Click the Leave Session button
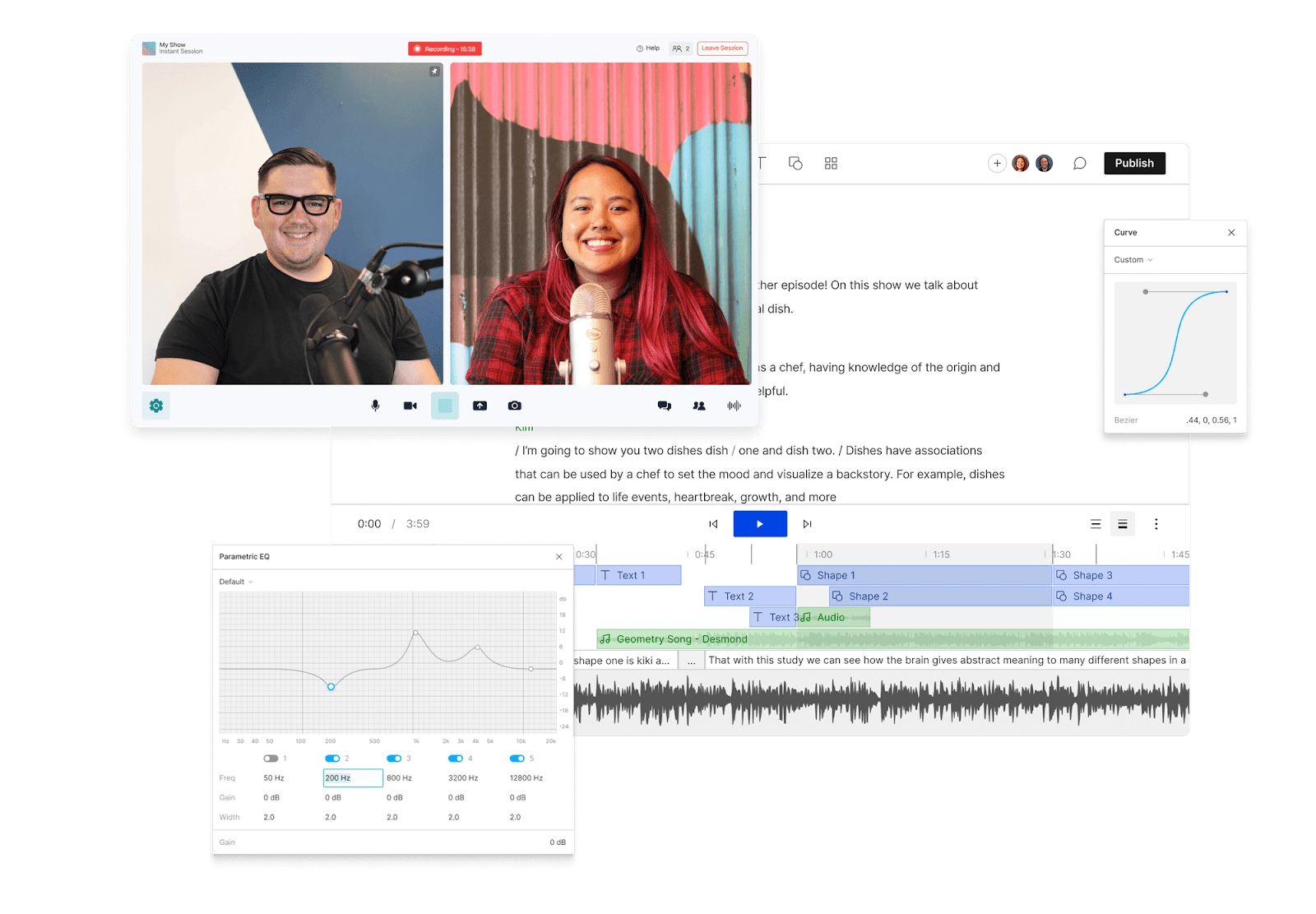Screen dimensions: 1316x914 (722, 49)
